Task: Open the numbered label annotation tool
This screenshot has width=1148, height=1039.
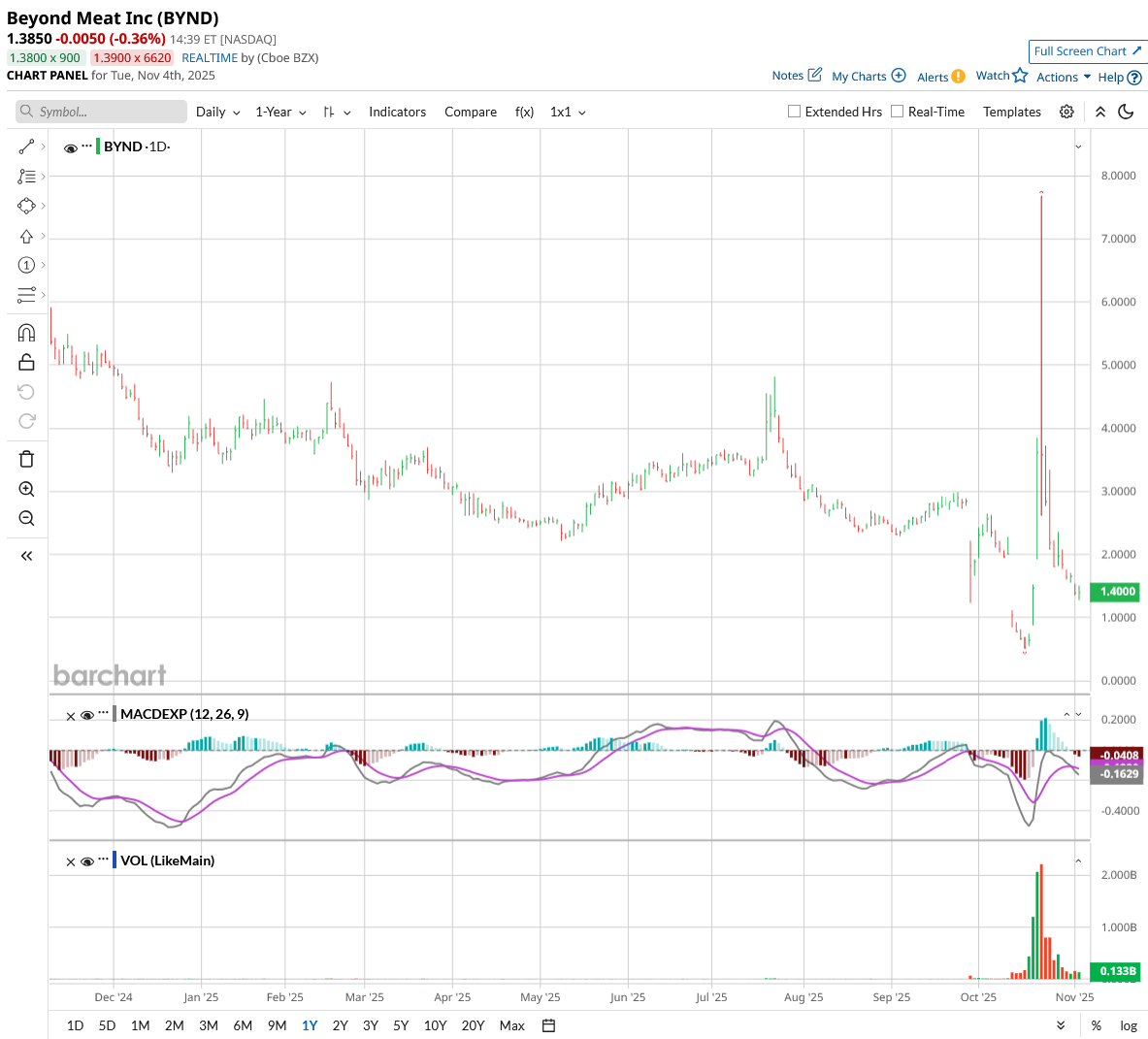Action: tap(26, 265)
